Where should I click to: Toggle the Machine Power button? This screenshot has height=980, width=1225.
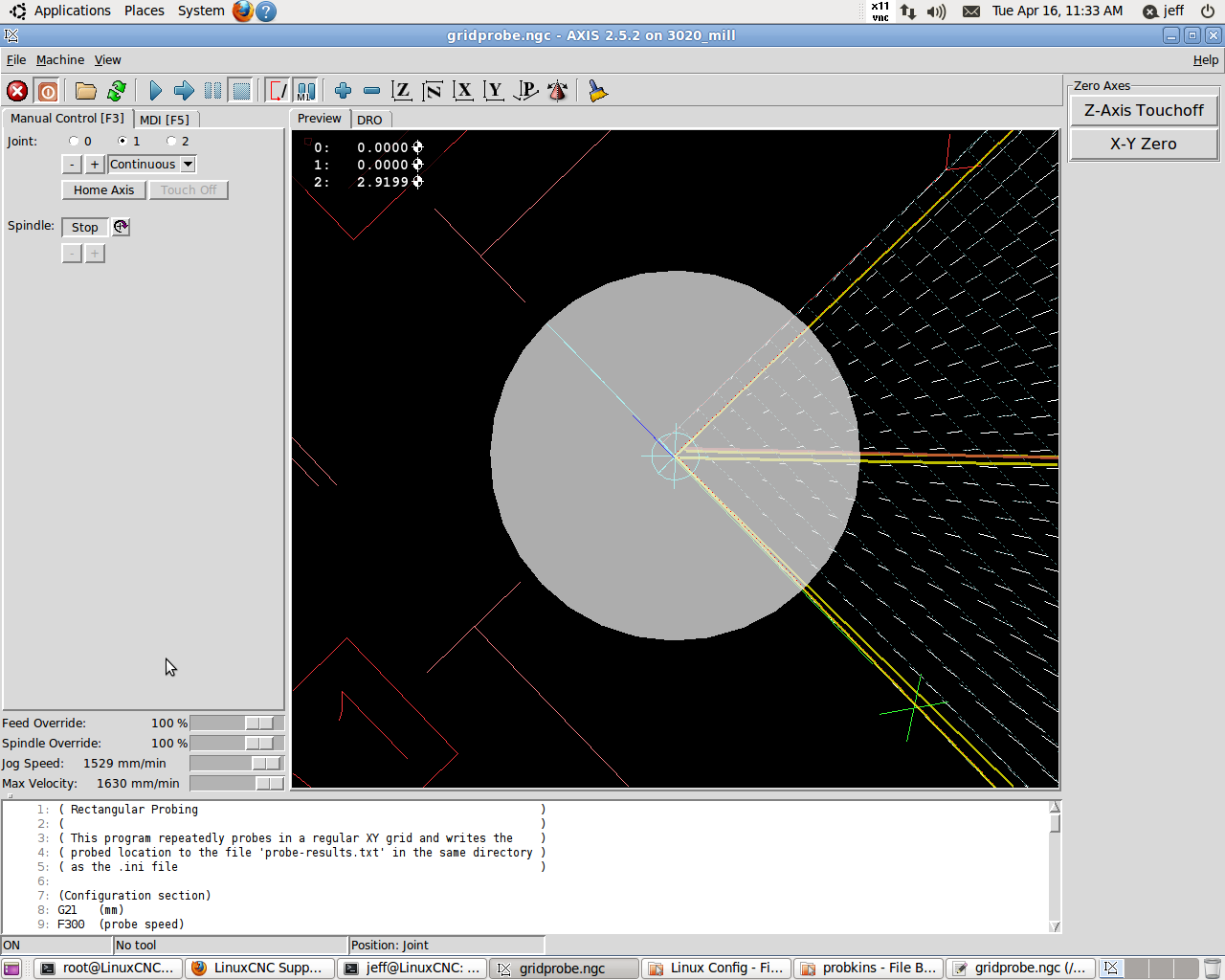pos(48,91)
